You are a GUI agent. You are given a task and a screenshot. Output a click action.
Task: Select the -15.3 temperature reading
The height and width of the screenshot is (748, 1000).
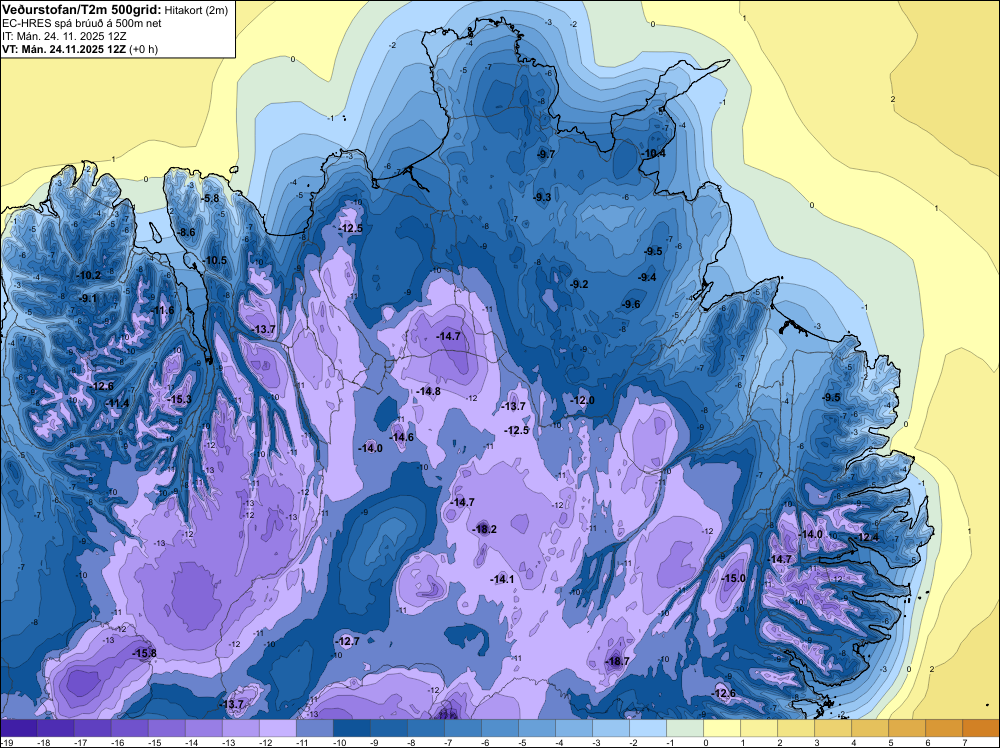coord(179,399)
